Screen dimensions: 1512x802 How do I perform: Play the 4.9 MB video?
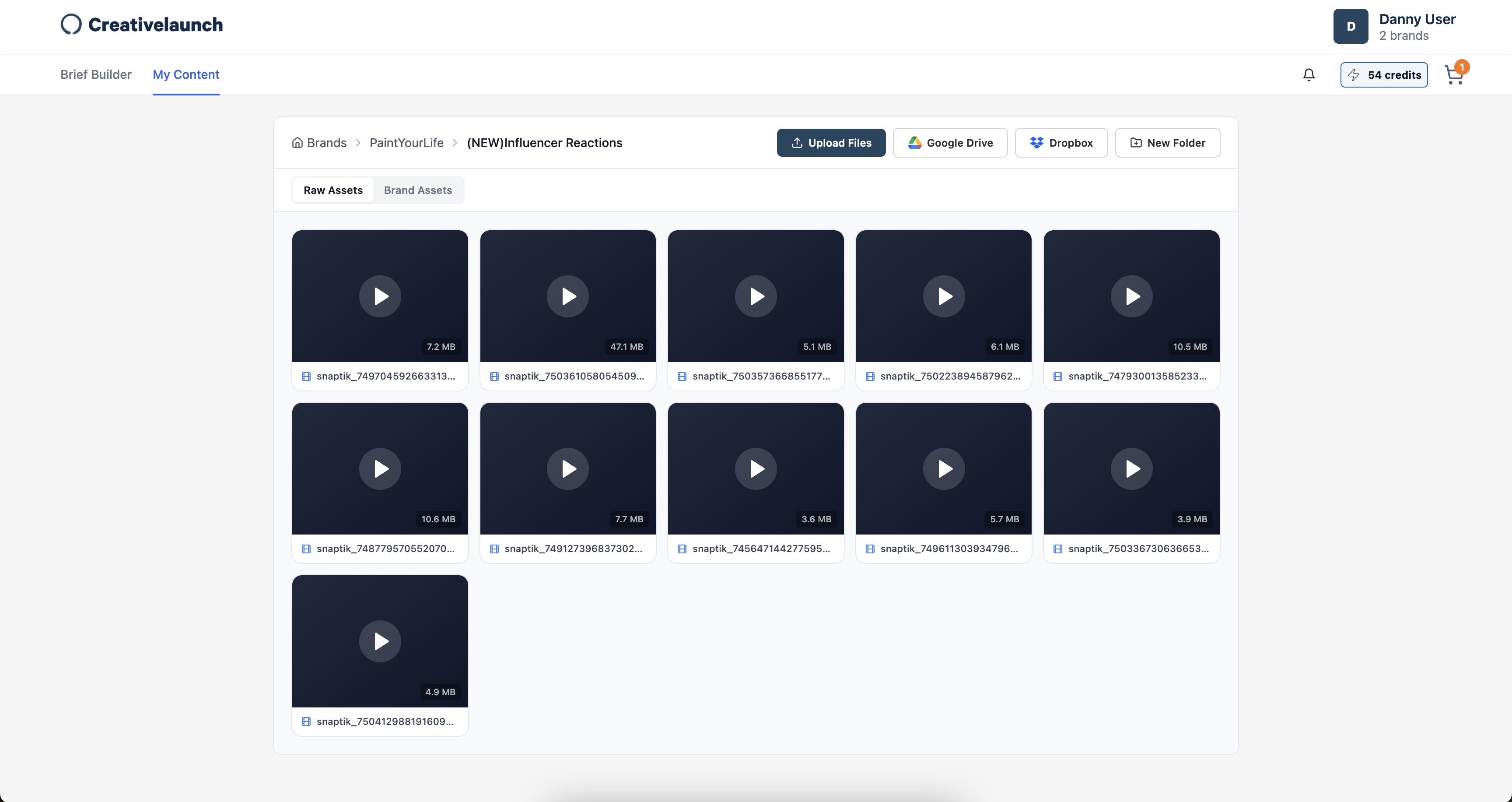point(380,641)
